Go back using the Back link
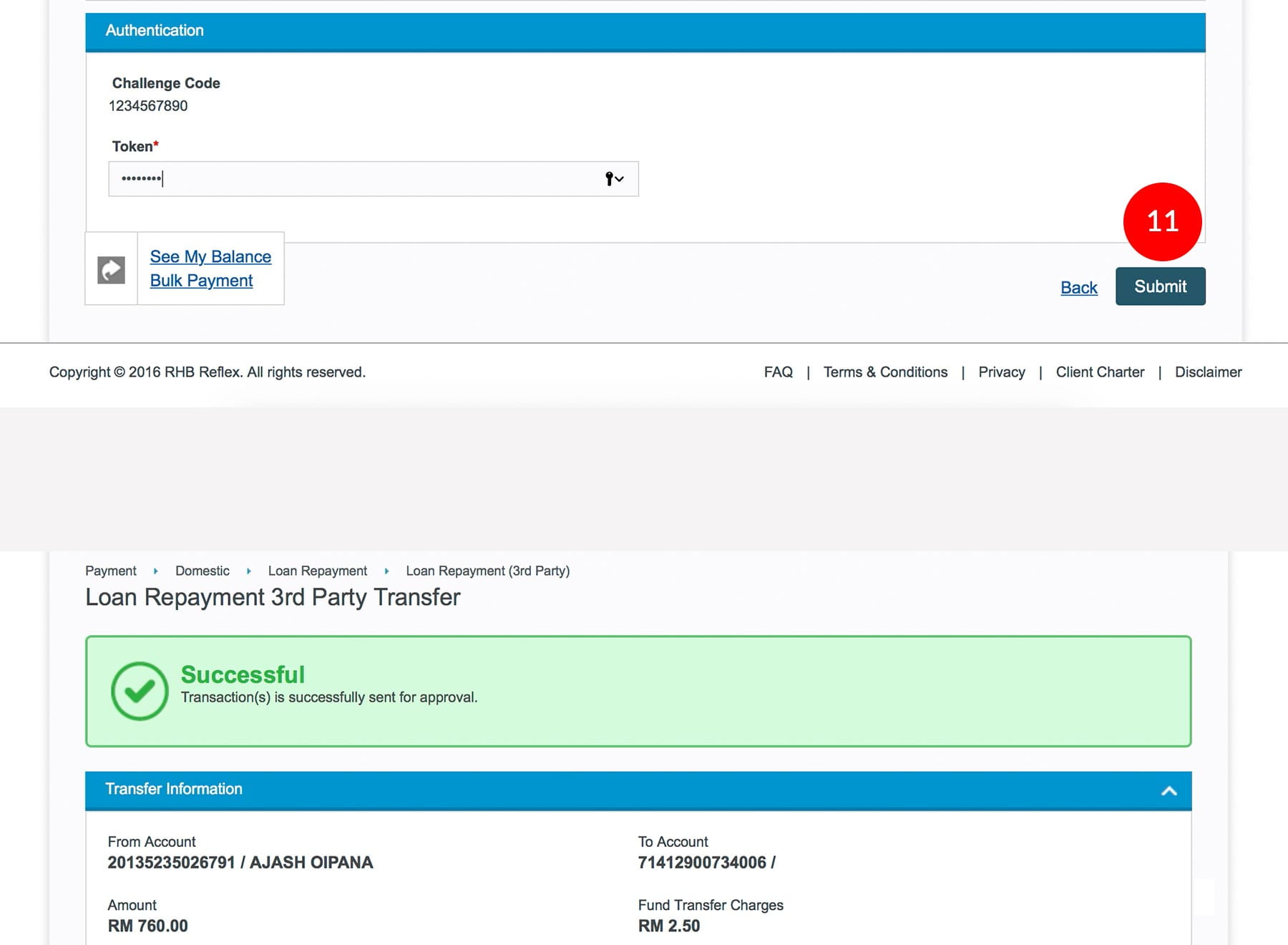This screenshot has height=945, width=1288. [x=1078, y=287]
